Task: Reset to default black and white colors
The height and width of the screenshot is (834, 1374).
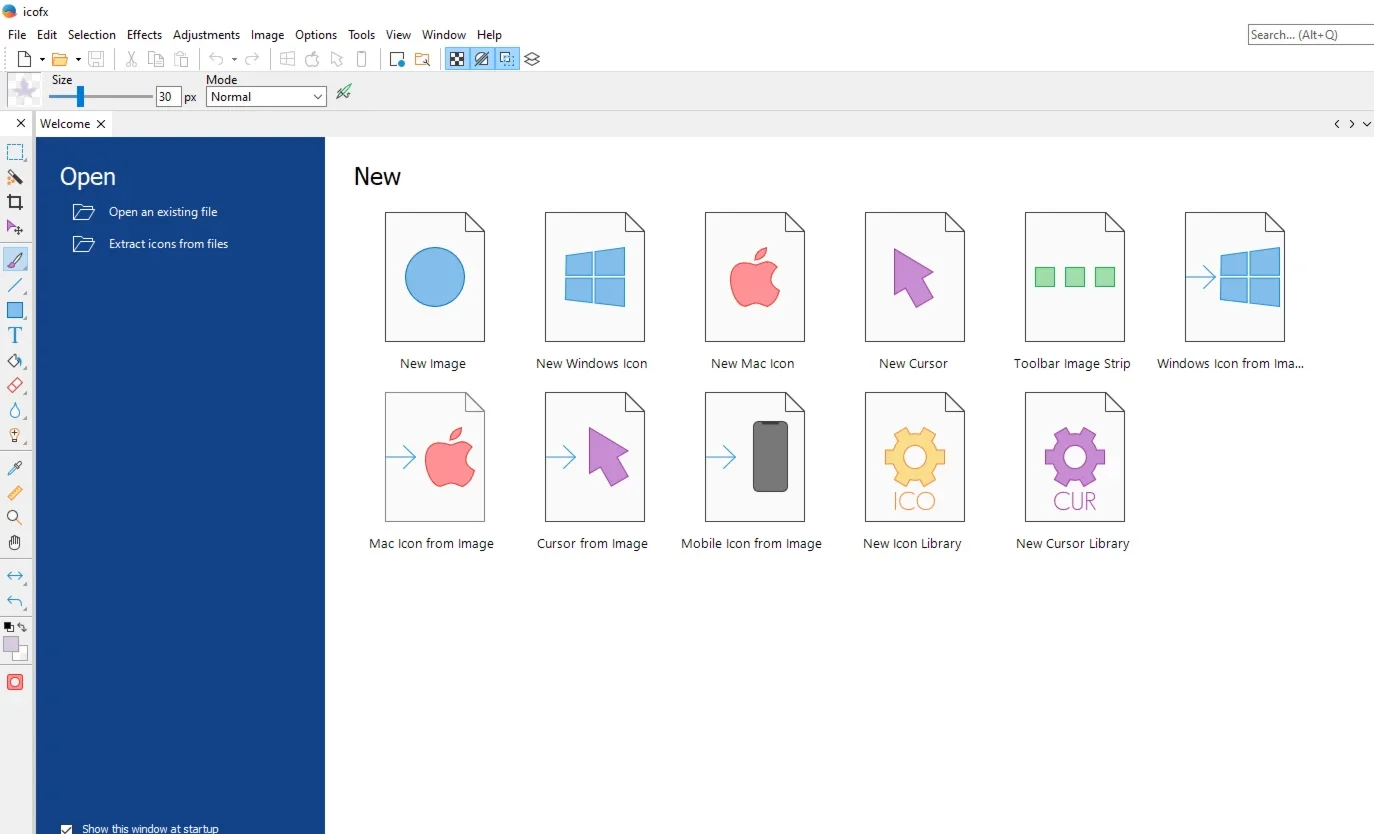Action: [9, 627]
